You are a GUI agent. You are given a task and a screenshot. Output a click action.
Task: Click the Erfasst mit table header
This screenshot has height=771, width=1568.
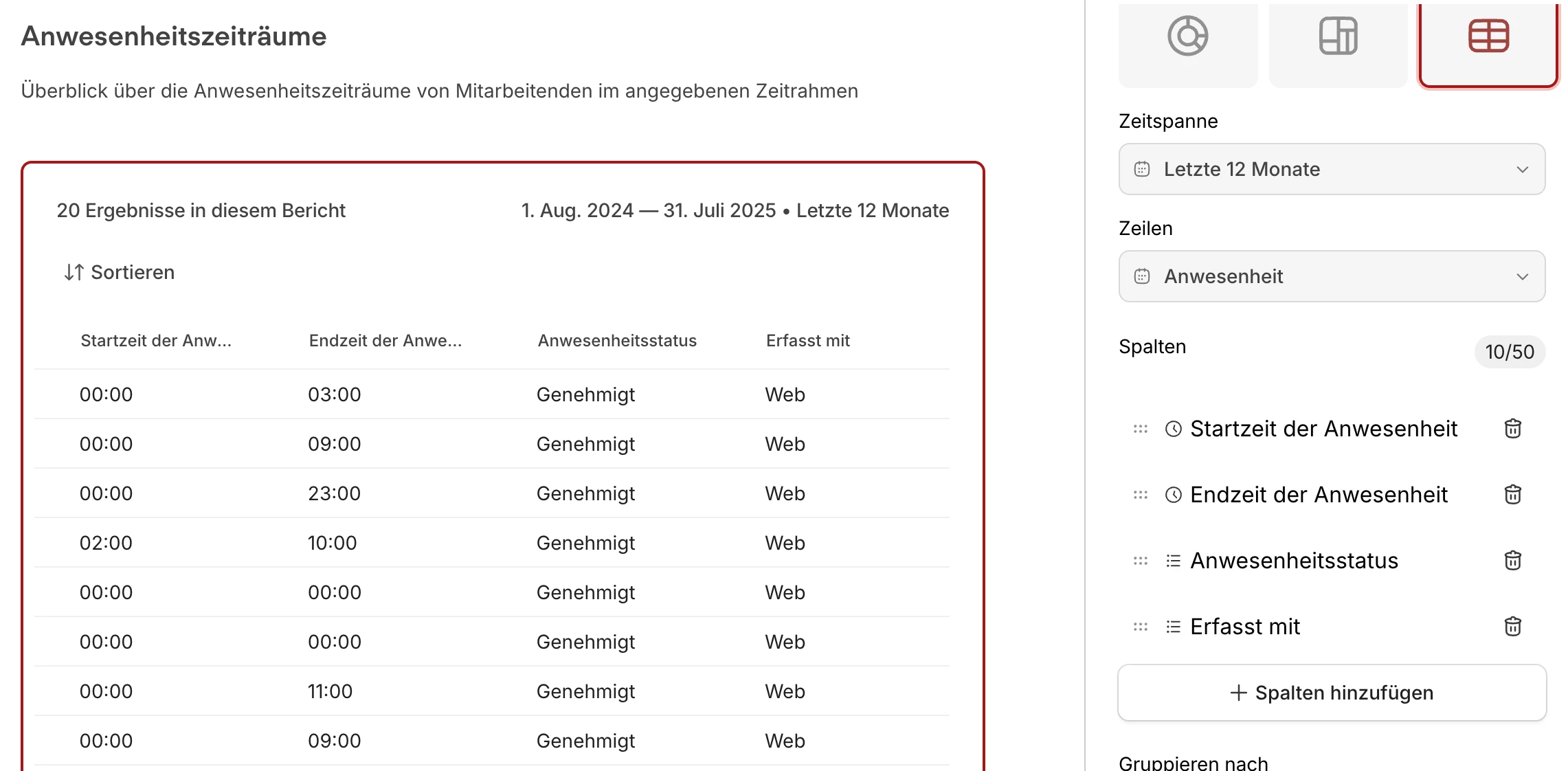[807, 341]
